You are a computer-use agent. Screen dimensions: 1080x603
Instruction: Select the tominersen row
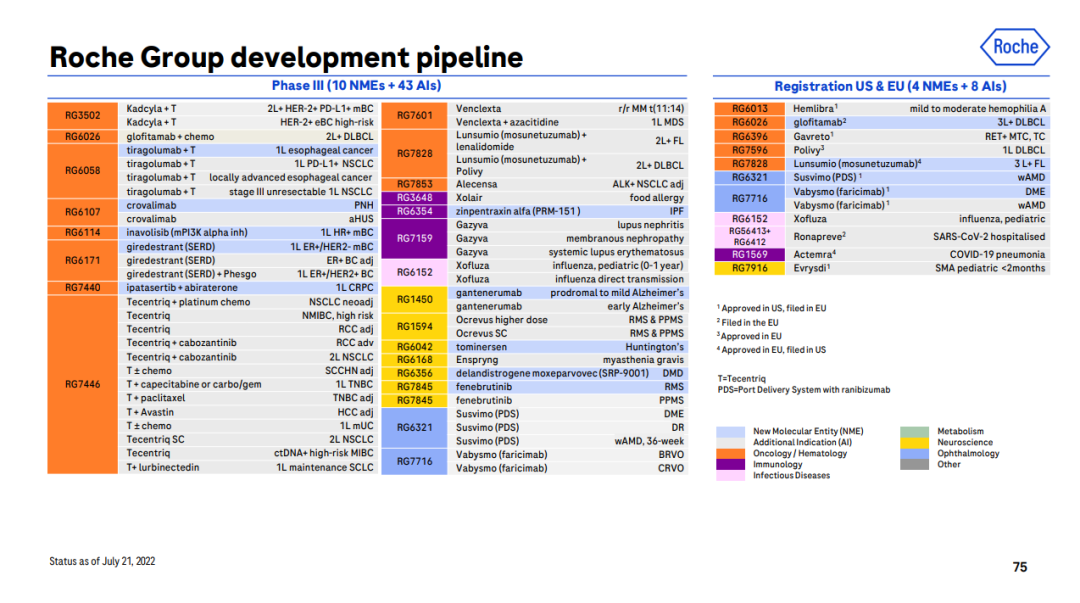569,347
